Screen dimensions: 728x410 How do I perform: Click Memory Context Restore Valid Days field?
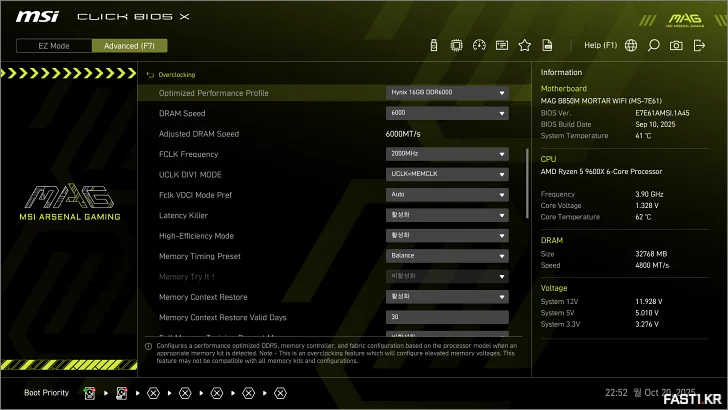coord(447,317)
